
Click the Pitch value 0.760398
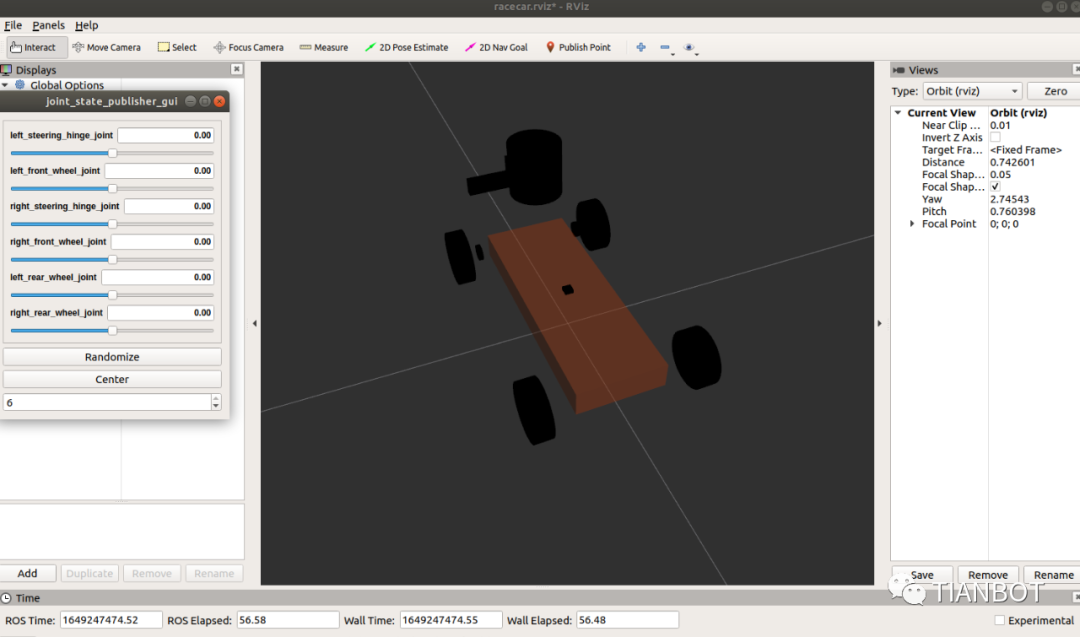(x=1012, y=211)
